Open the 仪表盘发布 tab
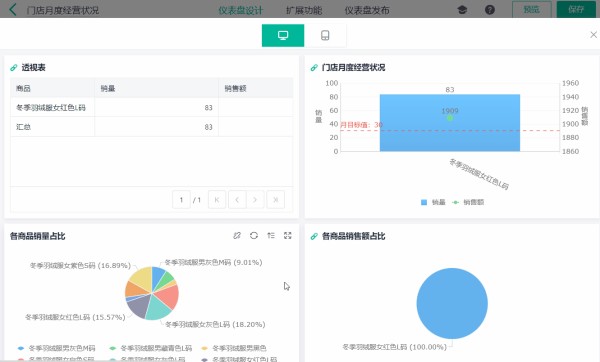The width and height of the screenshot is (600, 362). pyautogui.click(x=367, y=10)
